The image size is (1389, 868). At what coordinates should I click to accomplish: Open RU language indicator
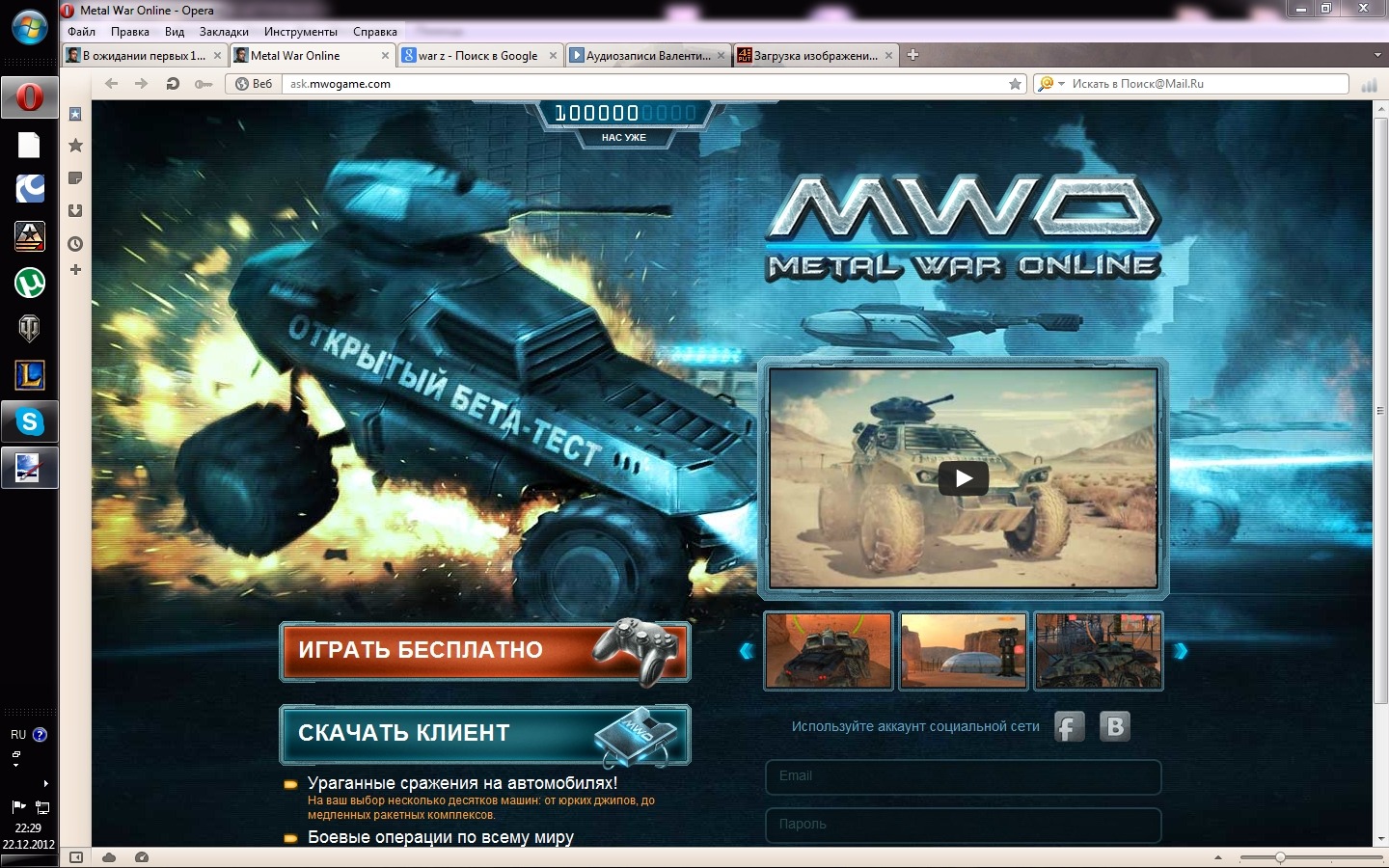[x=18, y=735]
